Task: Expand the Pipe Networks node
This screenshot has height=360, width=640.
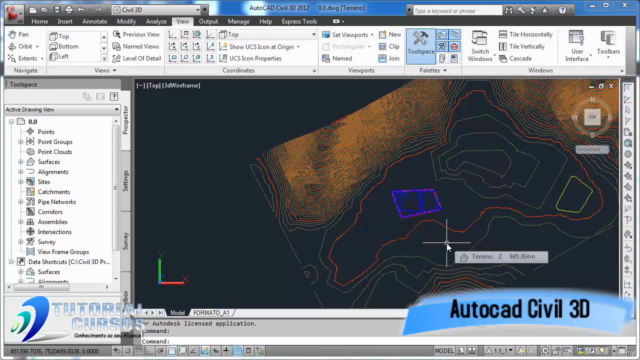Action: click(20, 202)
